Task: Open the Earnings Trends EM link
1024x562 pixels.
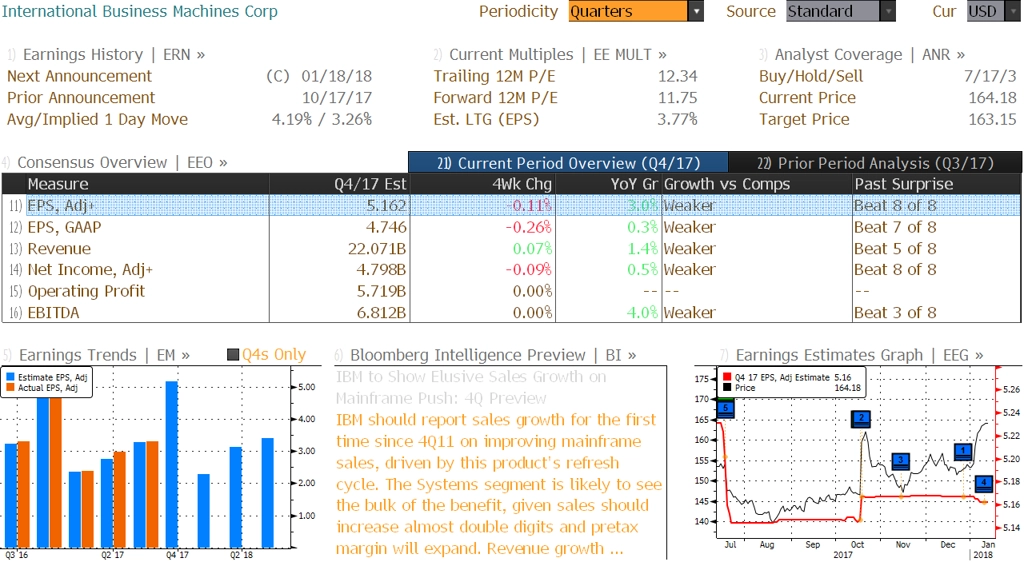Action: coord(104,355)
